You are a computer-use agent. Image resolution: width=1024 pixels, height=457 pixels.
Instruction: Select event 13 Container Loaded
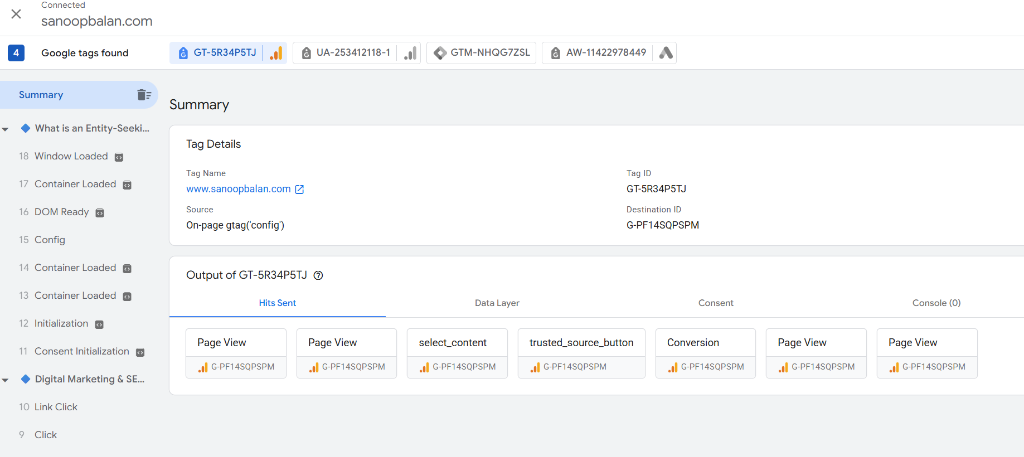pyautogui.click(x=76, y=296)
